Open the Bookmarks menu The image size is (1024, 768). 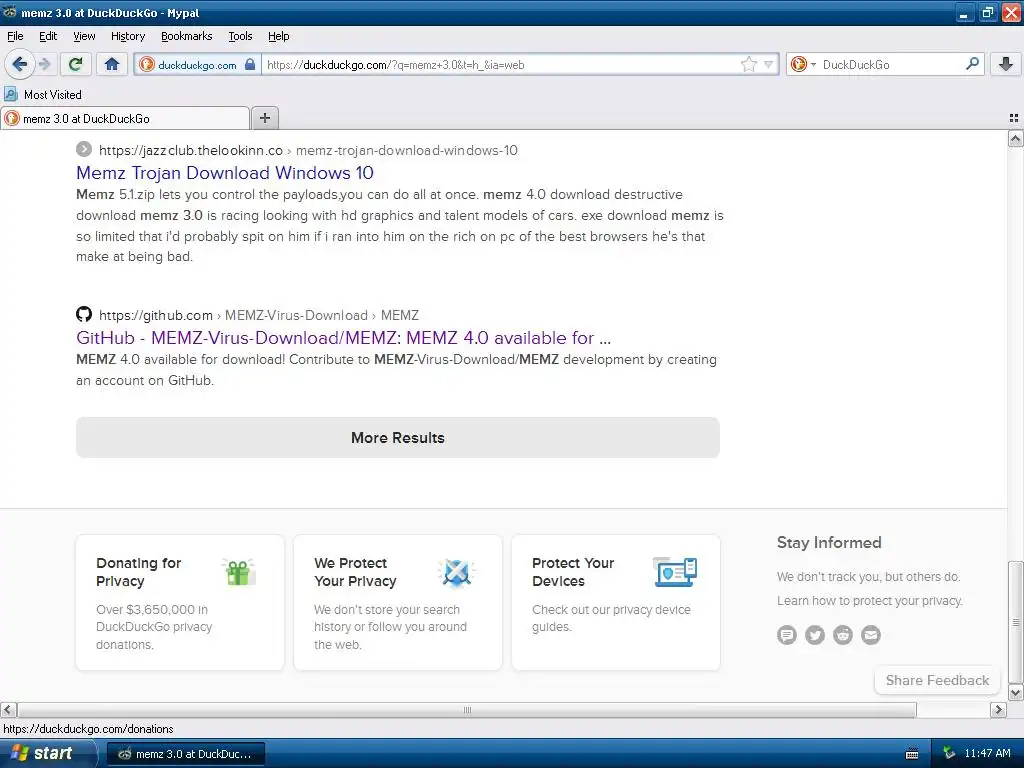click(x=186, y=36)
